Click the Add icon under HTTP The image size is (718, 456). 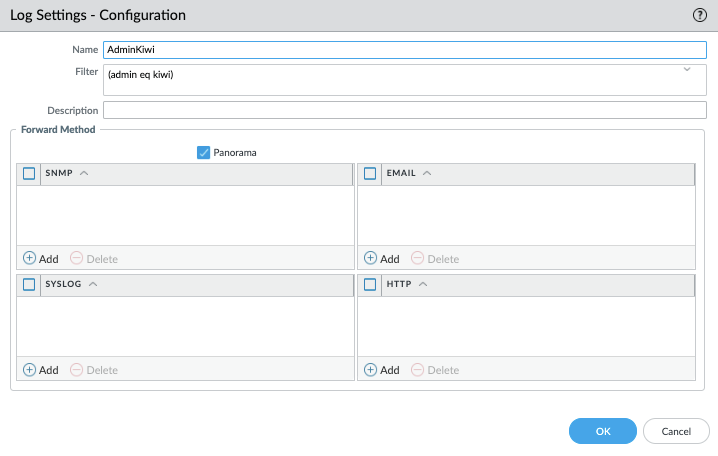point(370,370)
